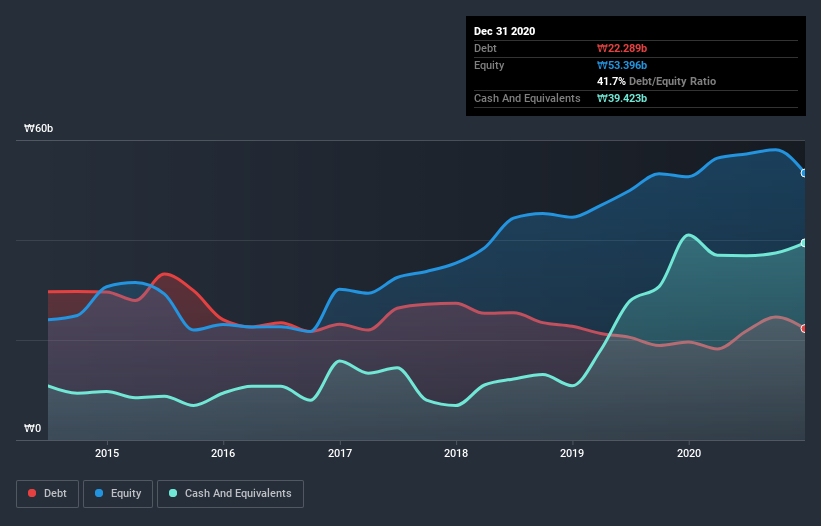The width and height of the screenshot is (821, 526).
Task: Toggle the Equity legend button
Action: pos(118,494)
